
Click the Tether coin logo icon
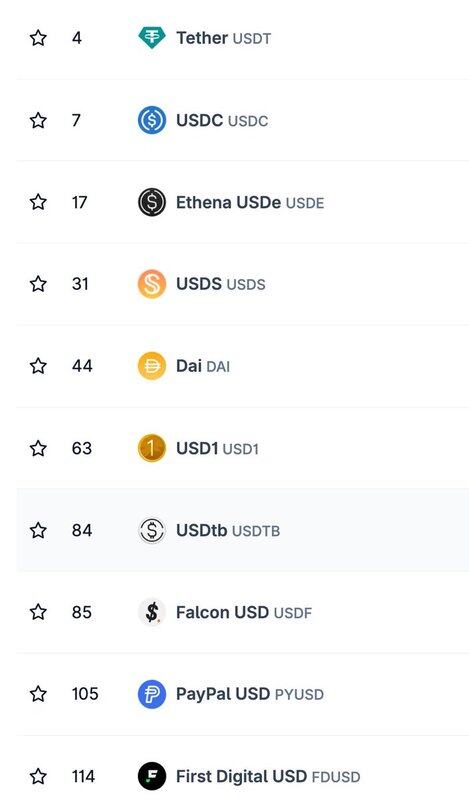[x=152, y=38]
